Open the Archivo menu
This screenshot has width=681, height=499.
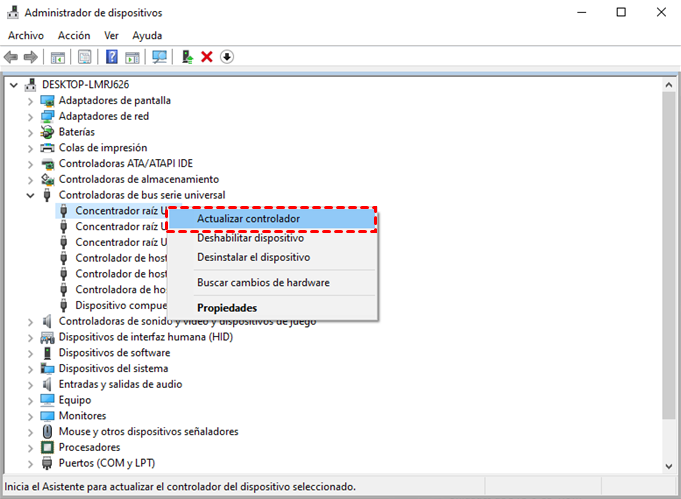pos(25,35)
